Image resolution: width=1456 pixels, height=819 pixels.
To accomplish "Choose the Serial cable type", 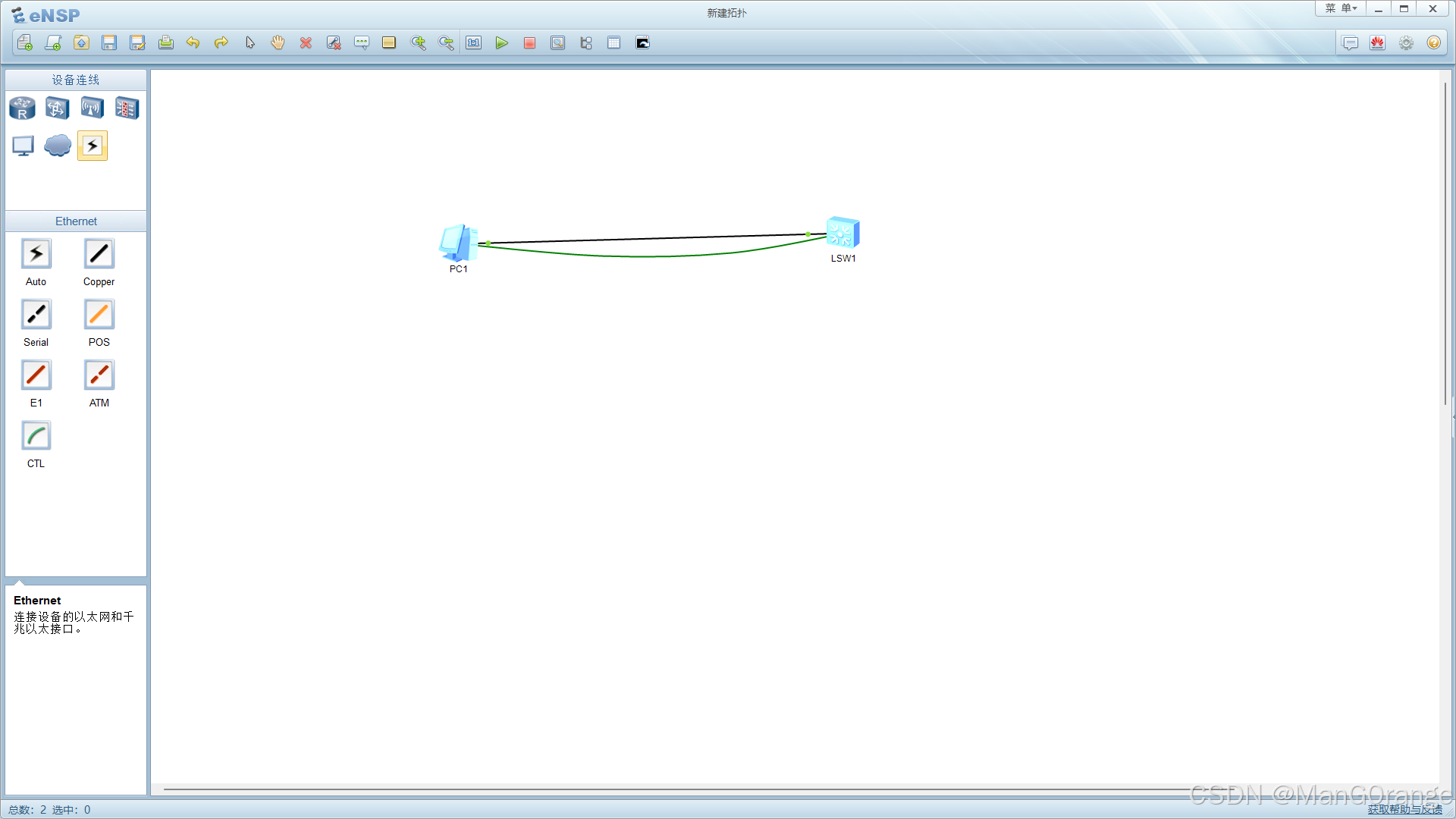I will [36, 315].
